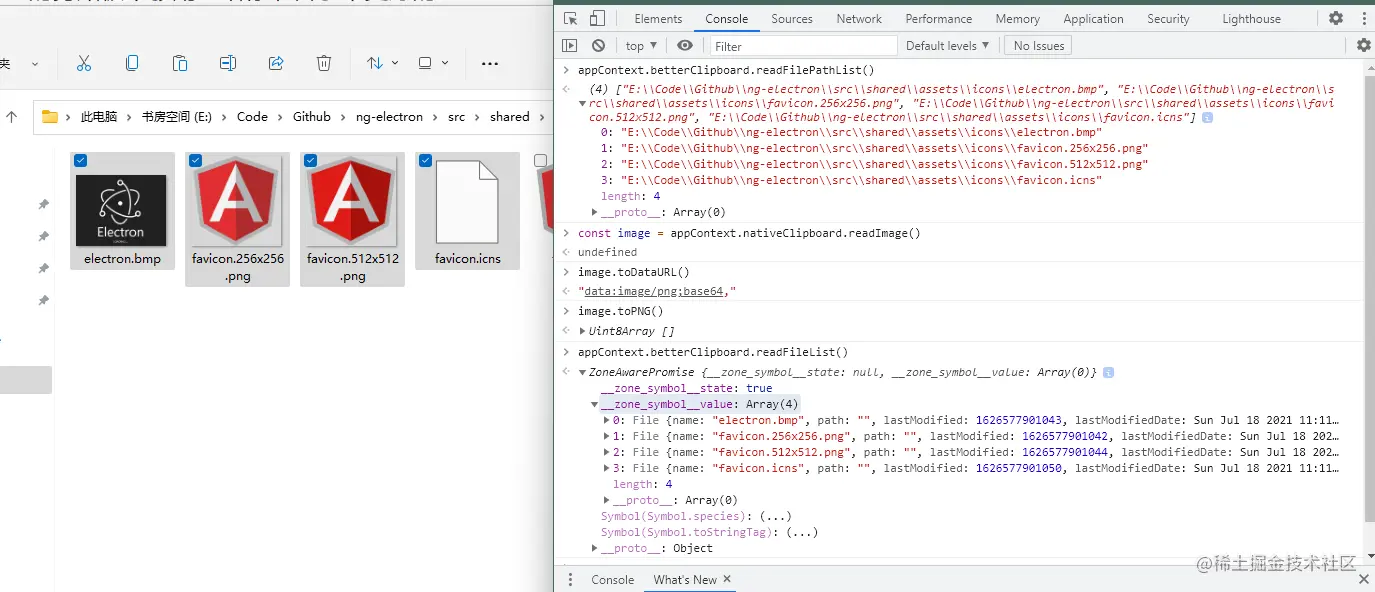Expand File entry 3 favicon.icns
Image resolution: width=1375 pixels, height=592 pixels.
coord(607,468)
